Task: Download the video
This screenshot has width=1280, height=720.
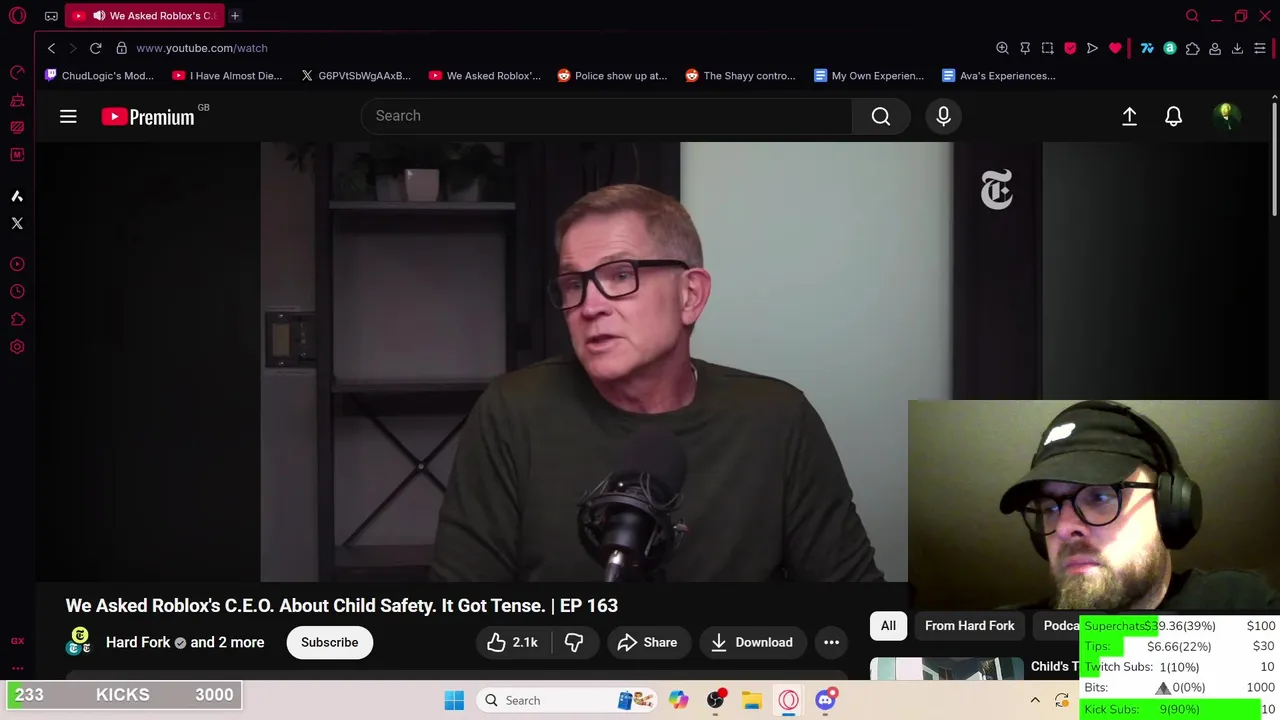Action: pos(751,642)
